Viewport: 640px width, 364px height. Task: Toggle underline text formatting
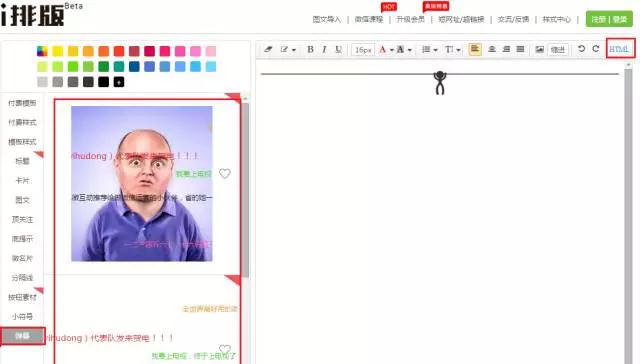click(x=338, y=49)
